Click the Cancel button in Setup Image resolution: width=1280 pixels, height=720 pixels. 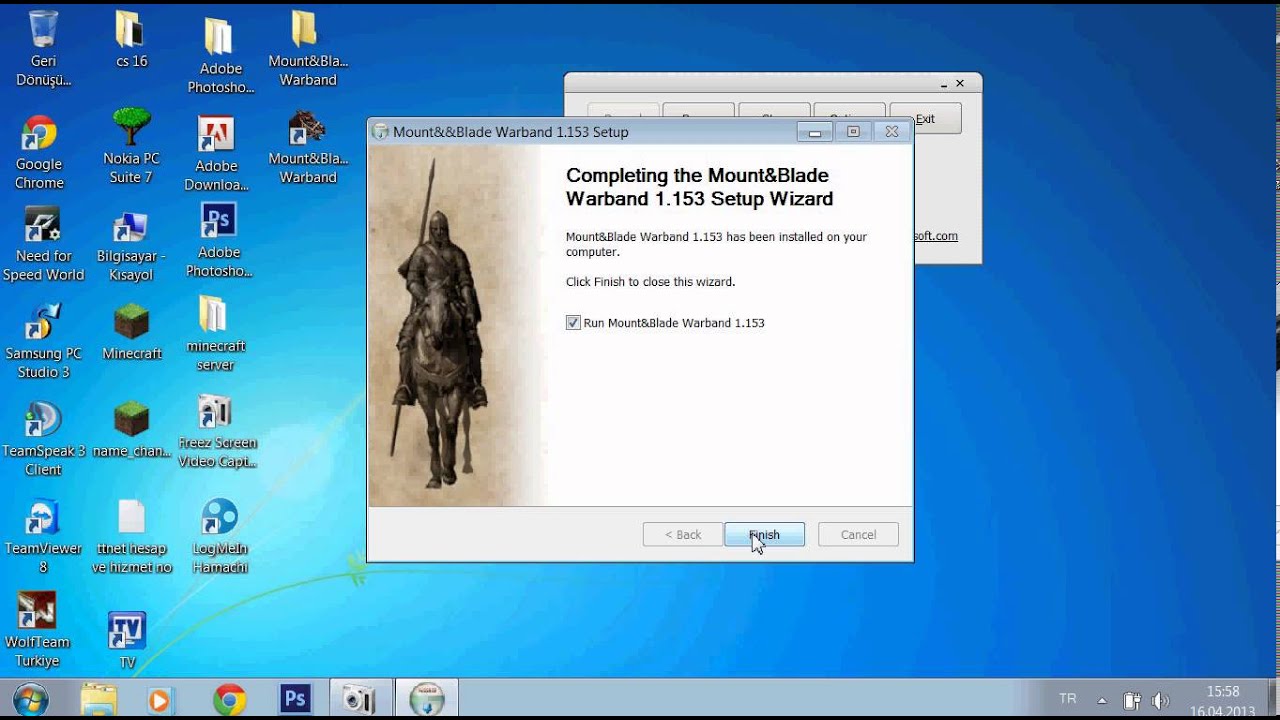[x=858, y=534]
